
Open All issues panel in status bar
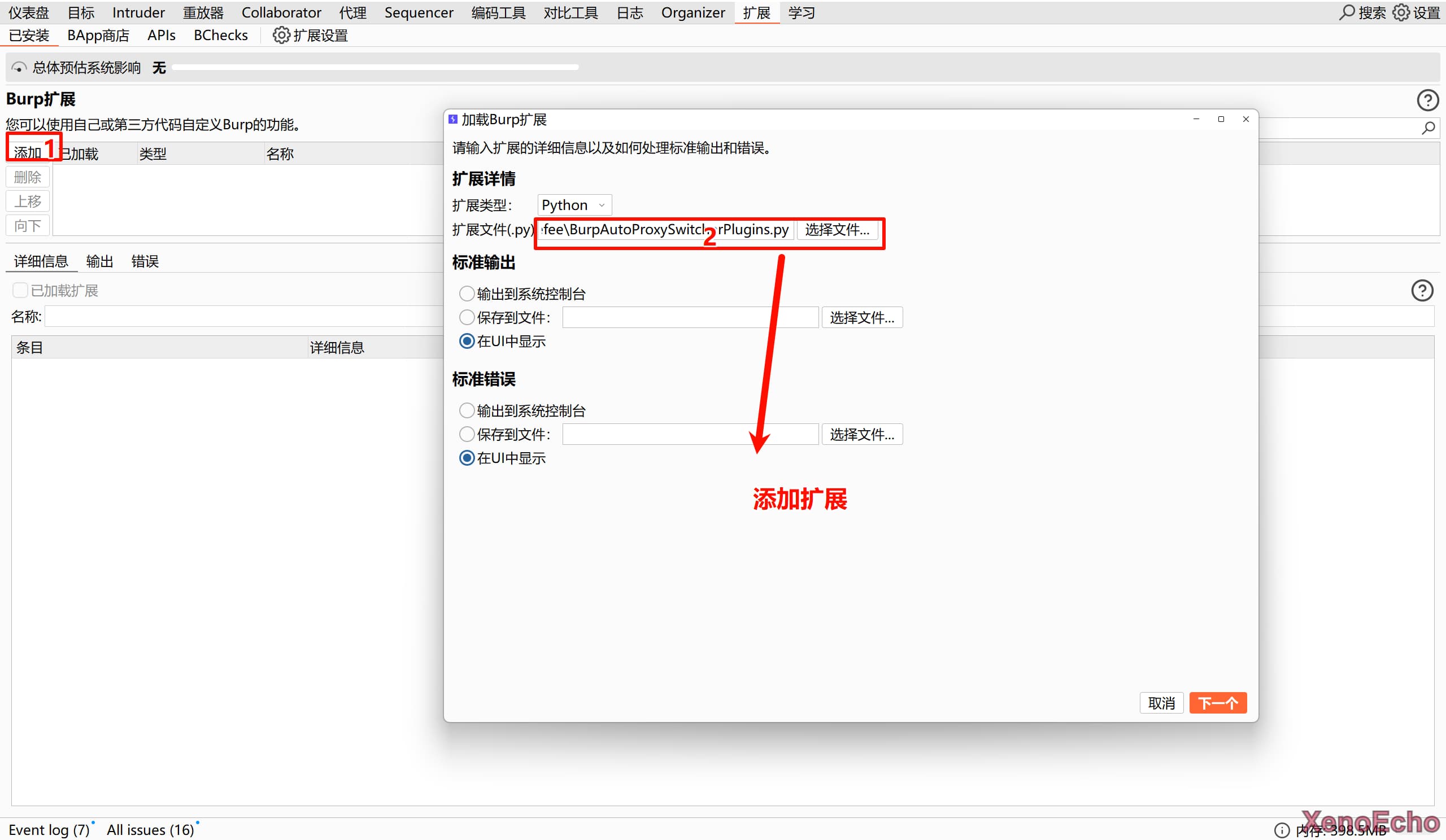150,829
